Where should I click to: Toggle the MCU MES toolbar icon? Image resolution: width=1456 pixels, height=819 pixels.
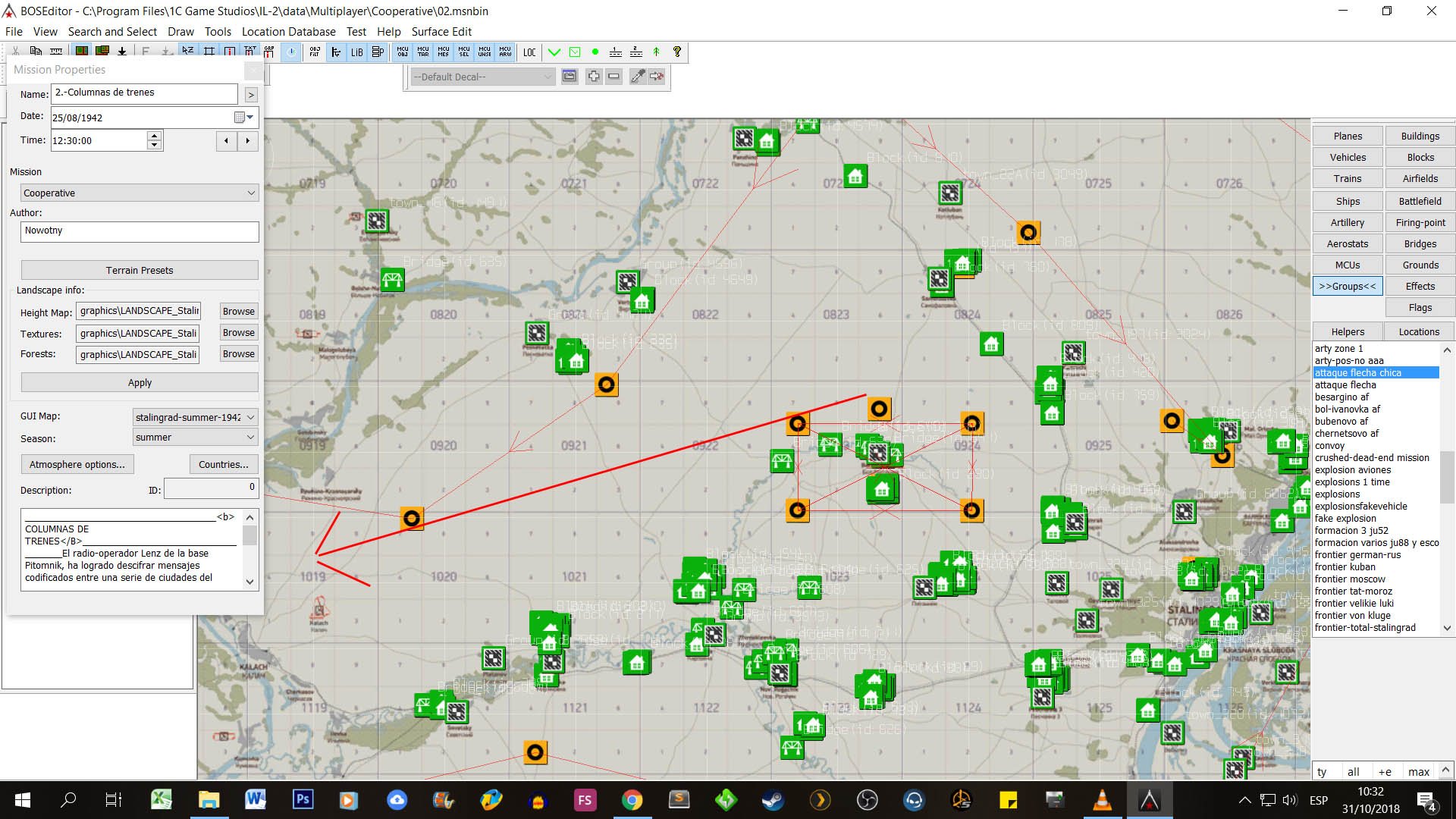(444, 52)
